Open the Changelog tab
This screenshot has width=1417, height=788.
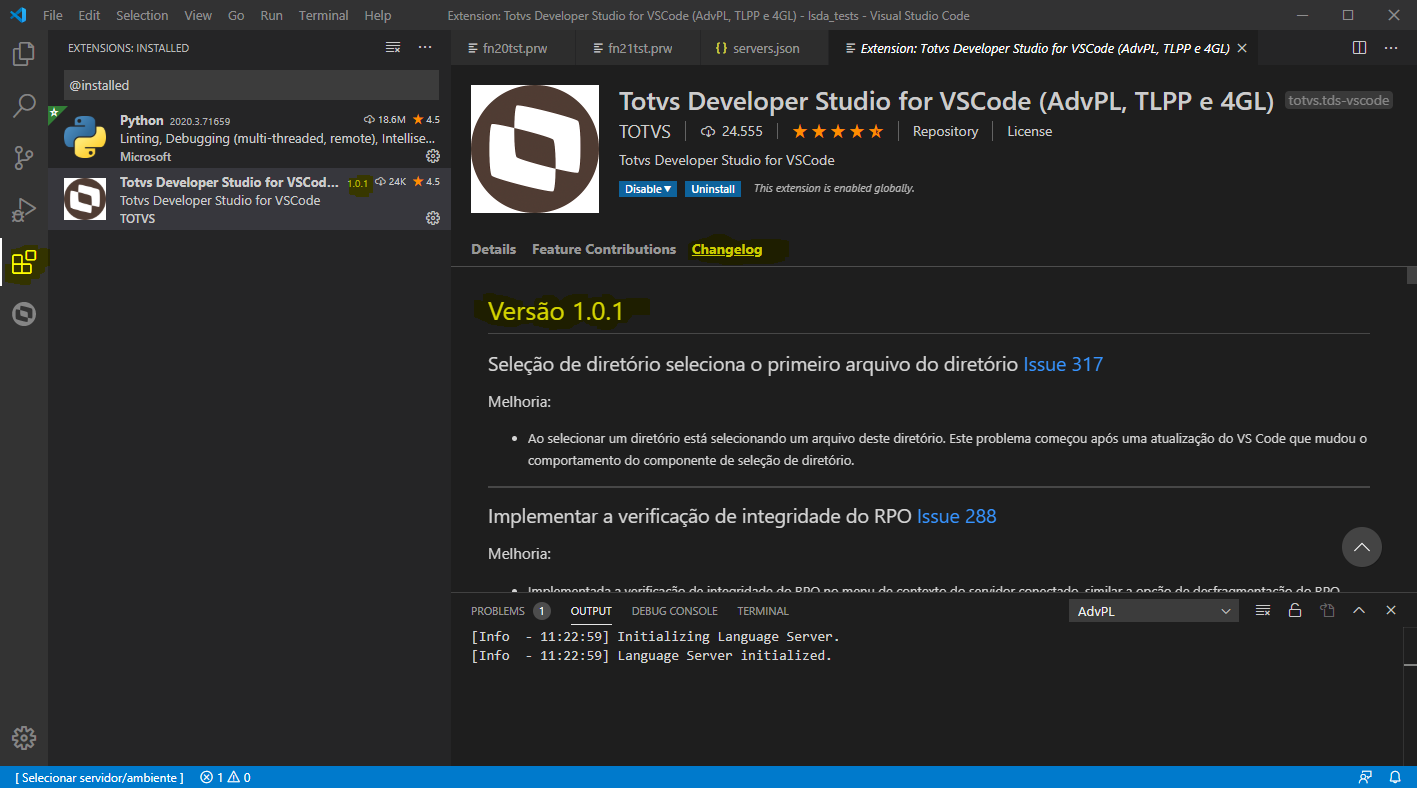tap(727, 249)
